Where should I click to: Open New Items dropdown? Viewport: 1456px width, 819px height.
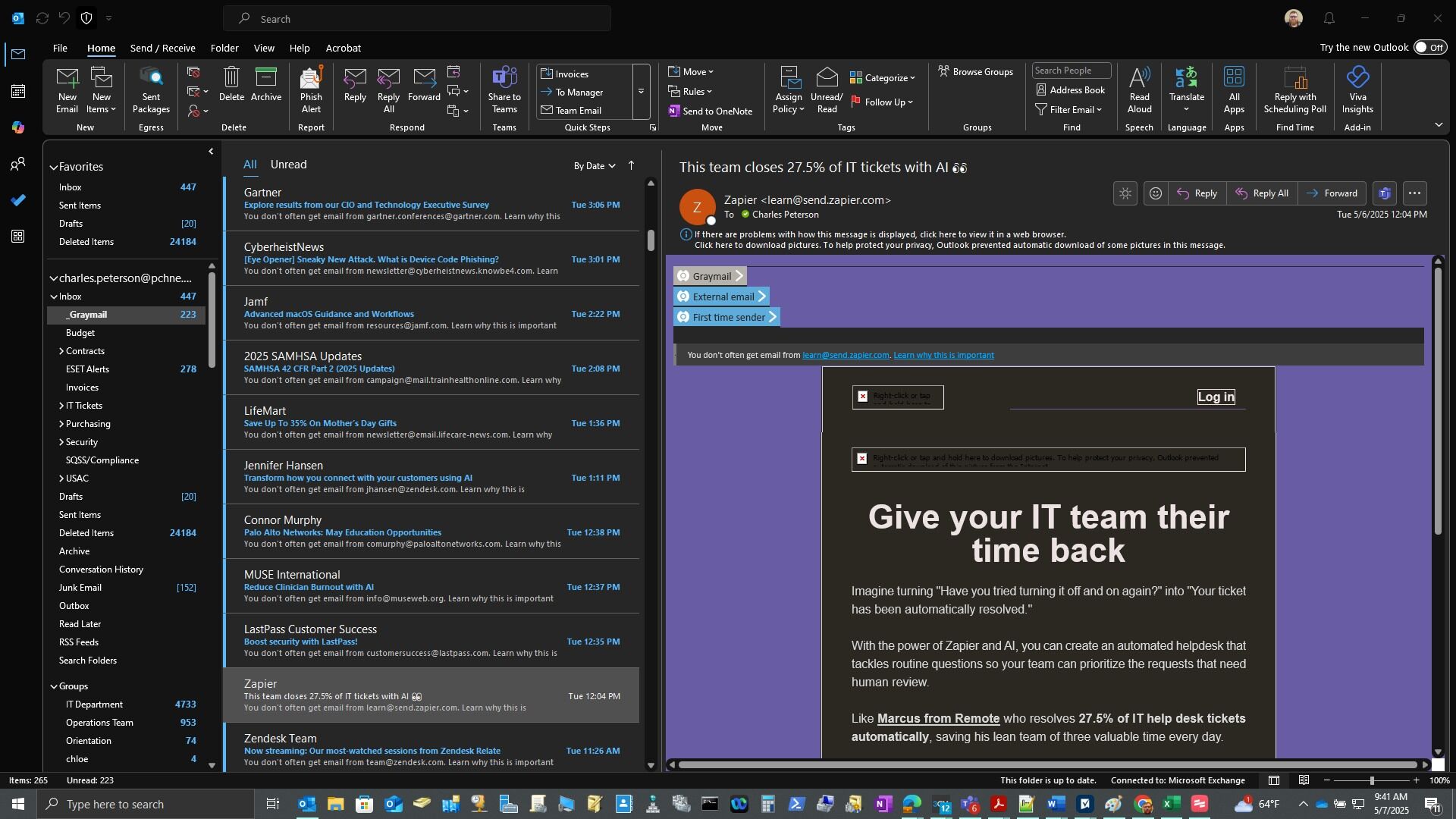coord(102,89)
